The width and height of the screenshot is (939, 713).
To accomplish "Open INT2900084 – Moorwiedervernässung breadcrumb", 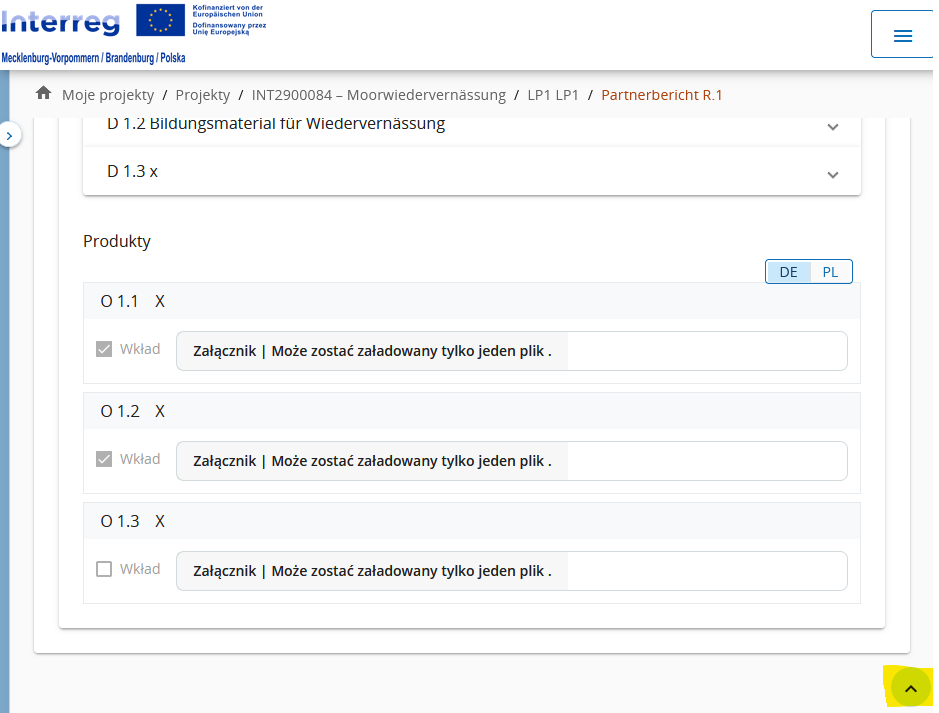I will coord(378,95).
